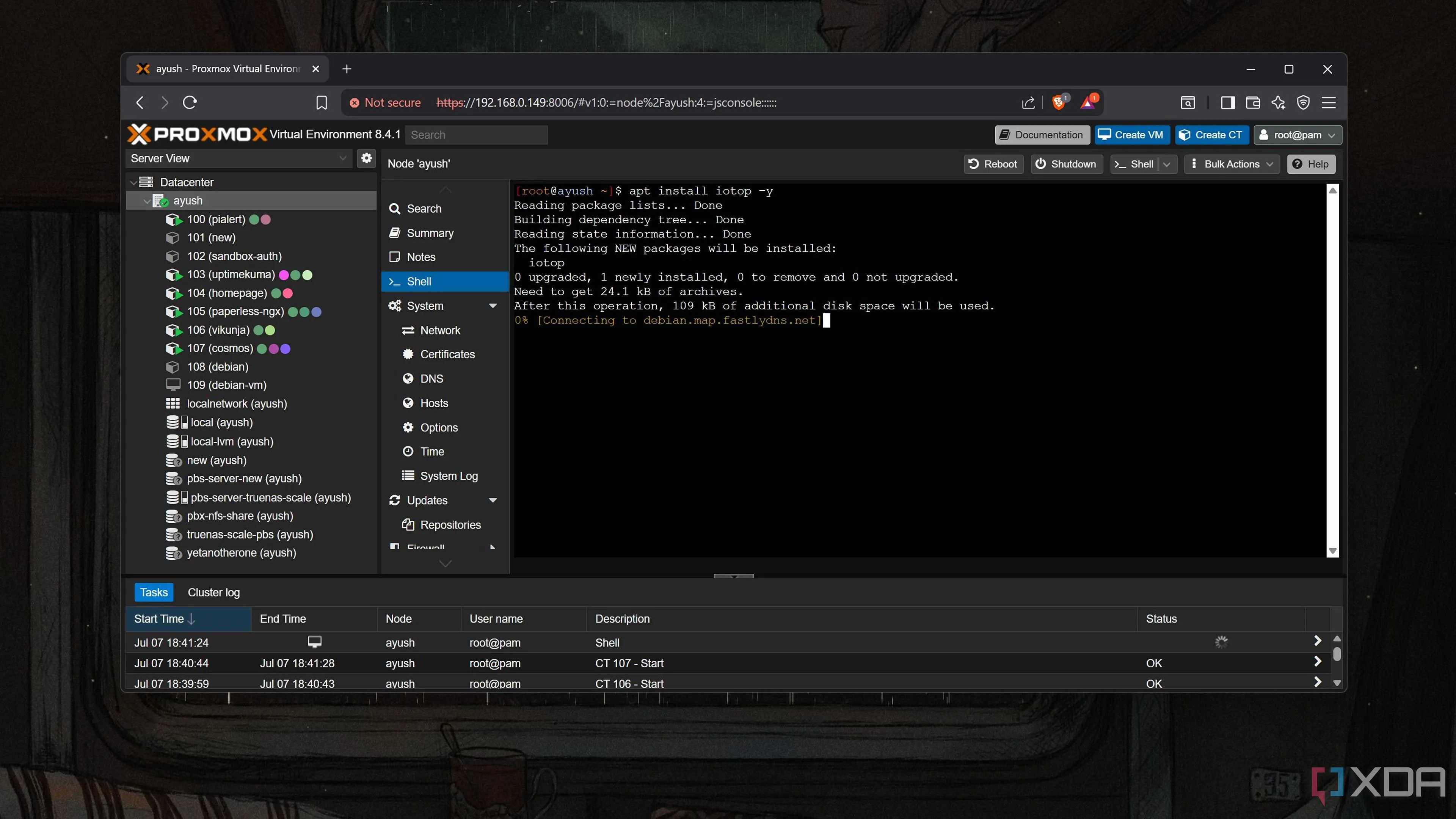Click the Create CT button
The width and height of the screenshot is (1456, 819).
point(1211,135)
